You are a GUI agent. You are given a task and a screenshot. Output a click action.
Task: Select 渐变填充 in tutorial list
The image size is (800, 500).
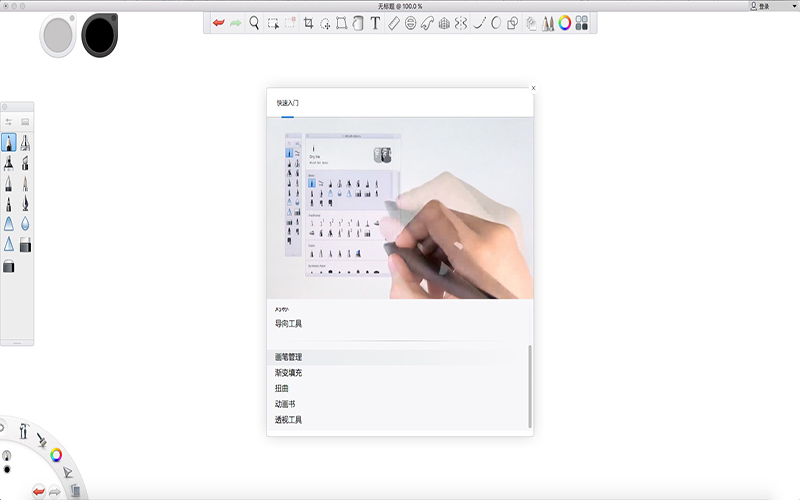pos(288,373)
